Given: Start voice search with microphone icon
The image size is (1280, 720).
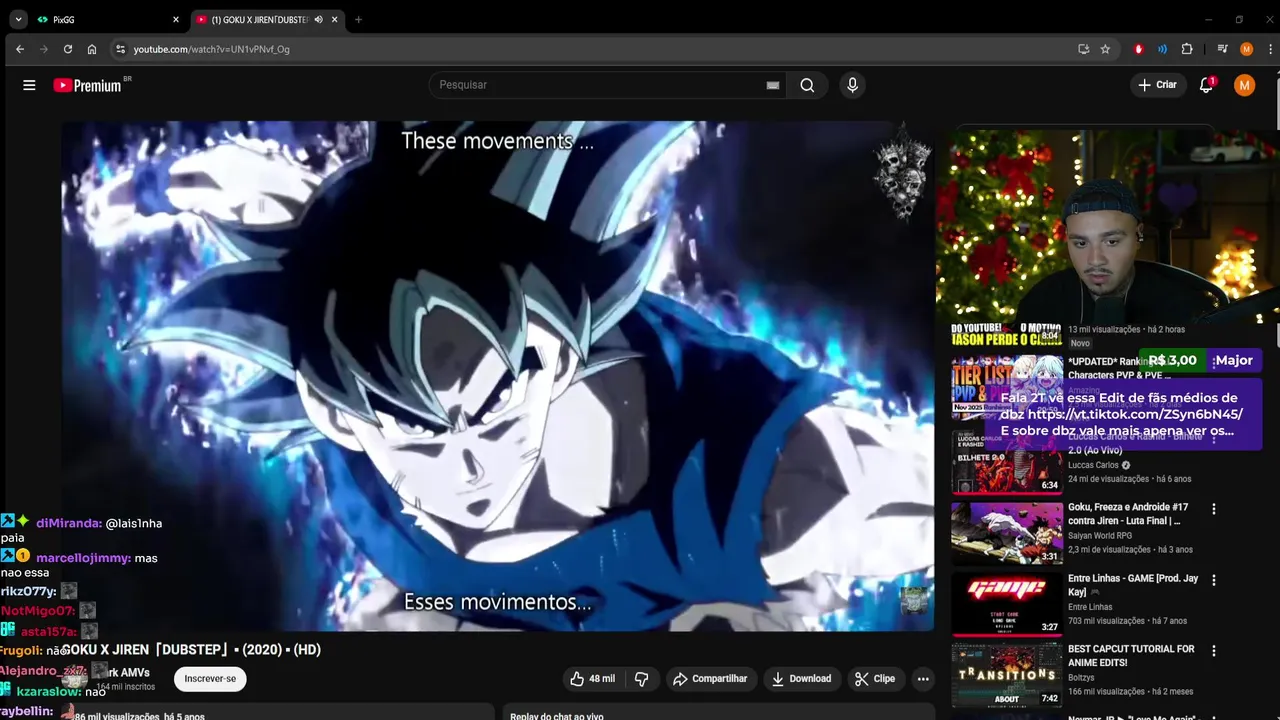Looking at the screenshot, I should coord(852,85).
